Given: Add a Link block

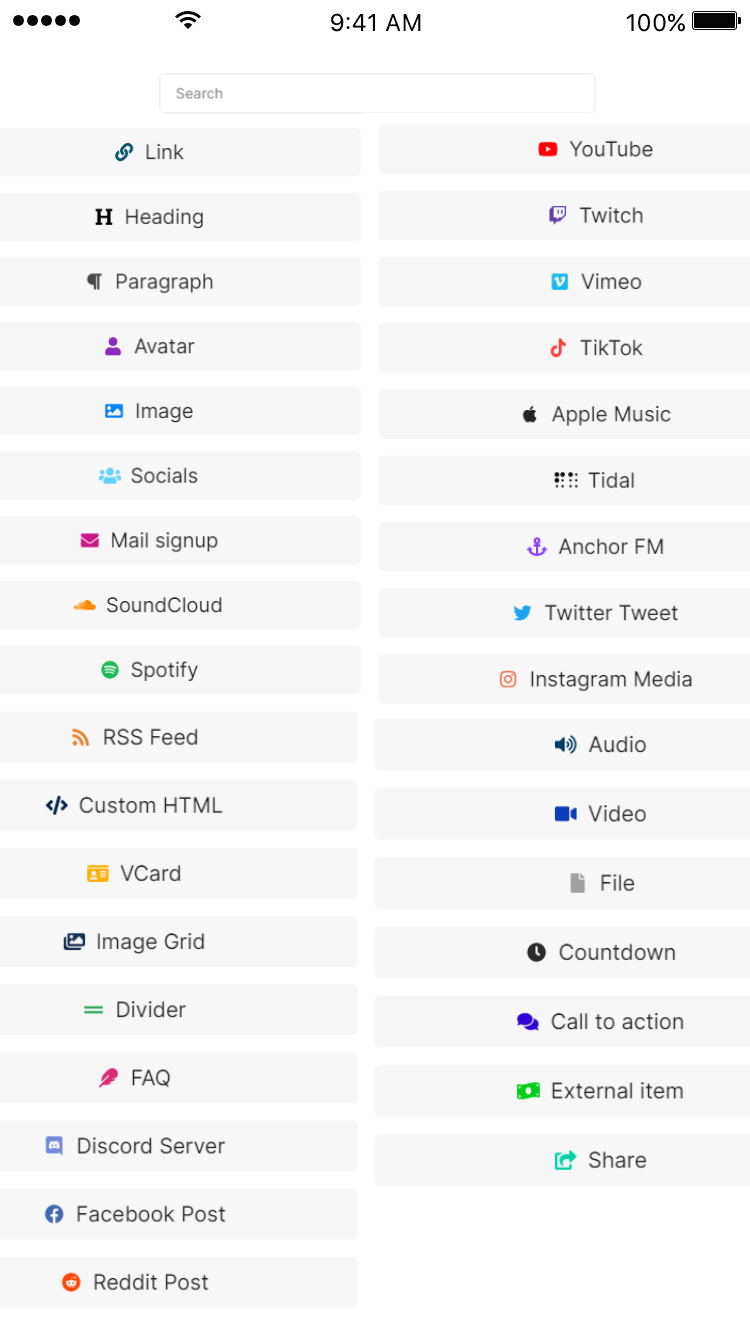Looking at the screenshot, I should click(180, 152).
